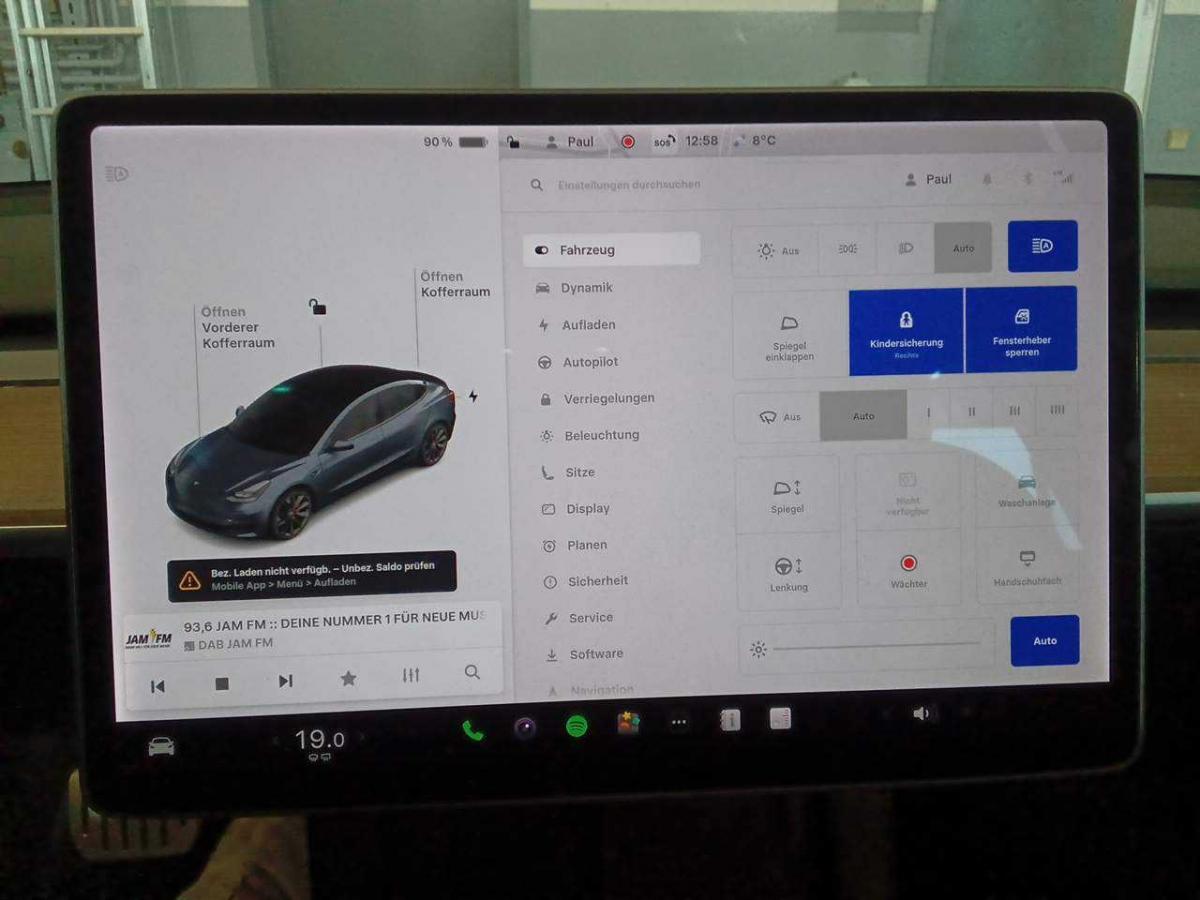Screen dimensions: 1200x900
Task: Tap the car controls icon
Action: pos(161,746)
